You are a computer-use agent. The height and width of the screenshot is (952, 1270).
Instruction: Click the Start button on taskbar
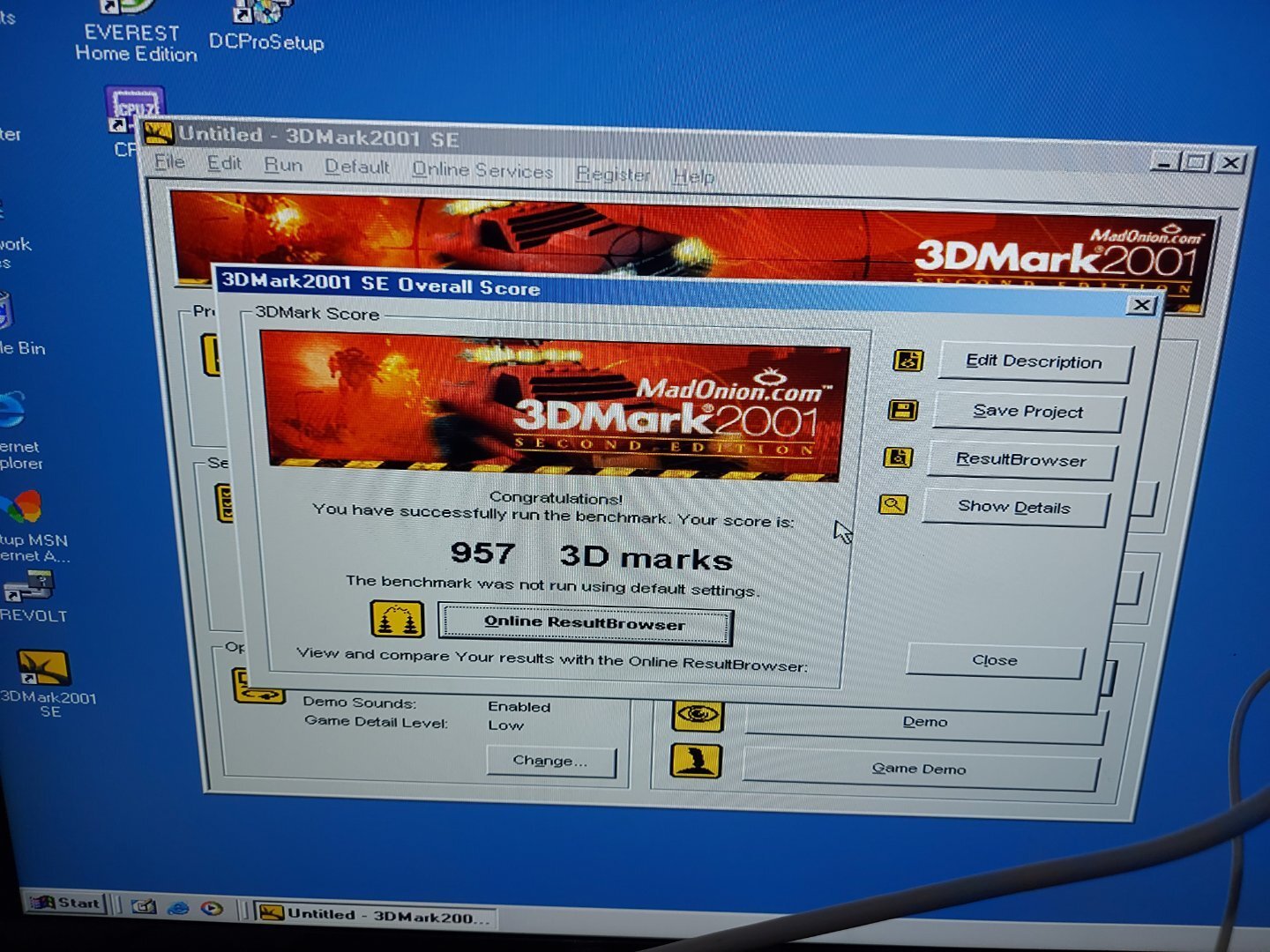[65, 903]
